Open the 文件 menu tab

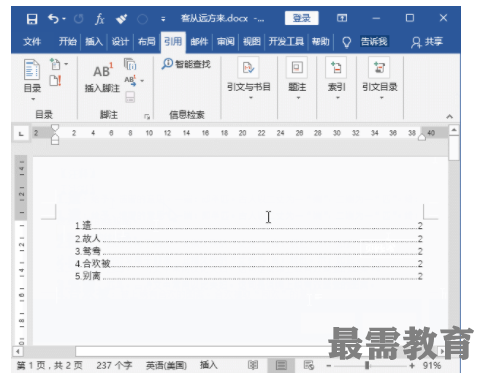(32, 42)
